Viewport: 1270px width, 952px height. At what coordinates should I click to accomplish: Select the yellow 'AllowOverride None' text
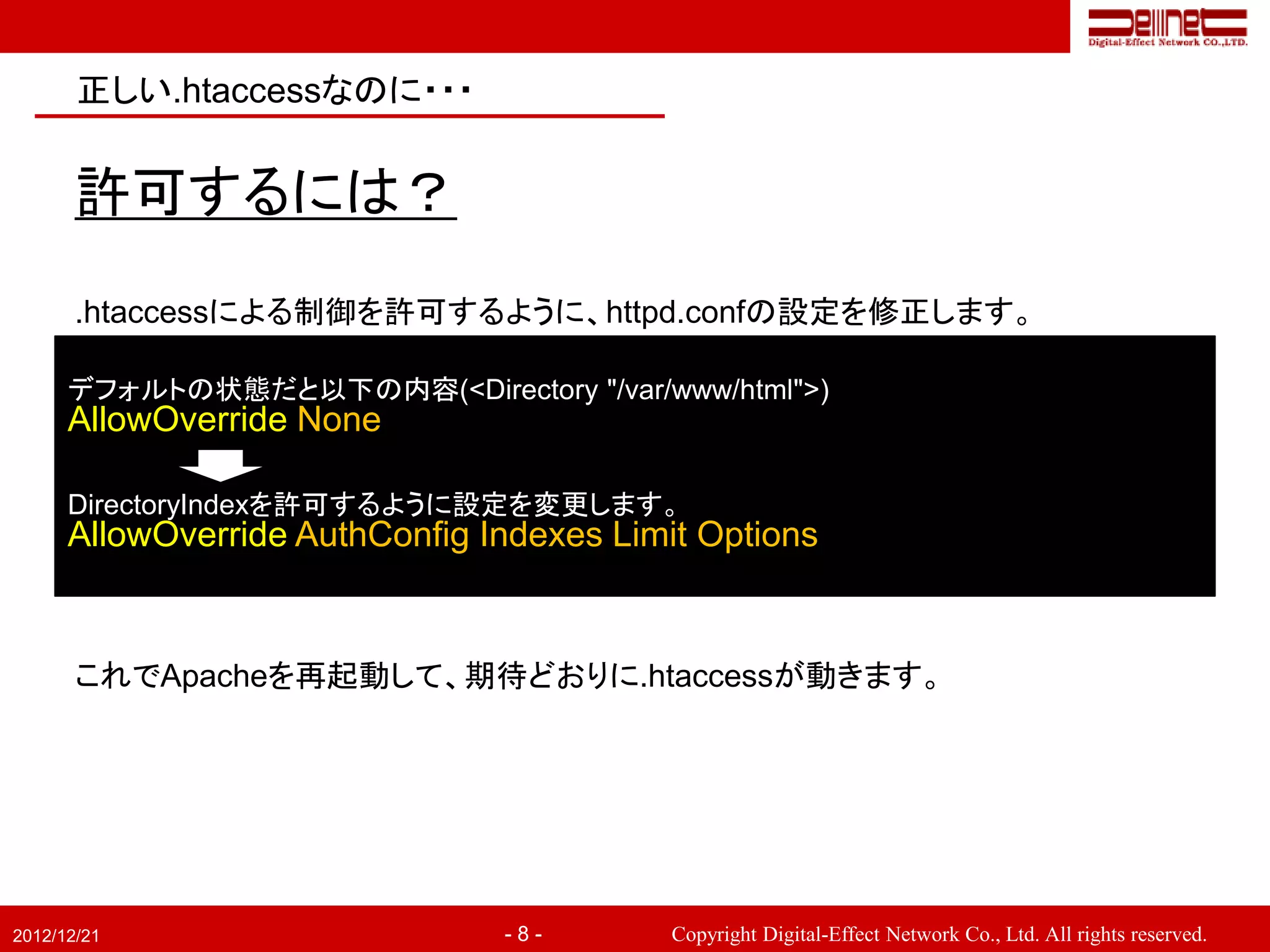224,420
